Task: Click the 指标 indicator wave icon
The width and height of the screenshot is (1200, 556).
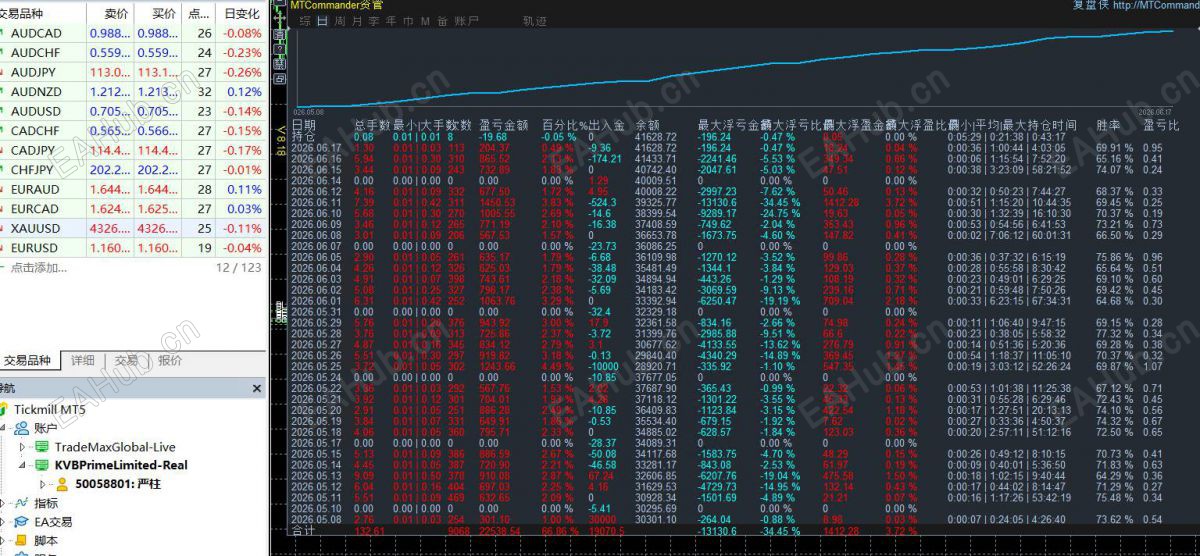Action: [20, 503]
